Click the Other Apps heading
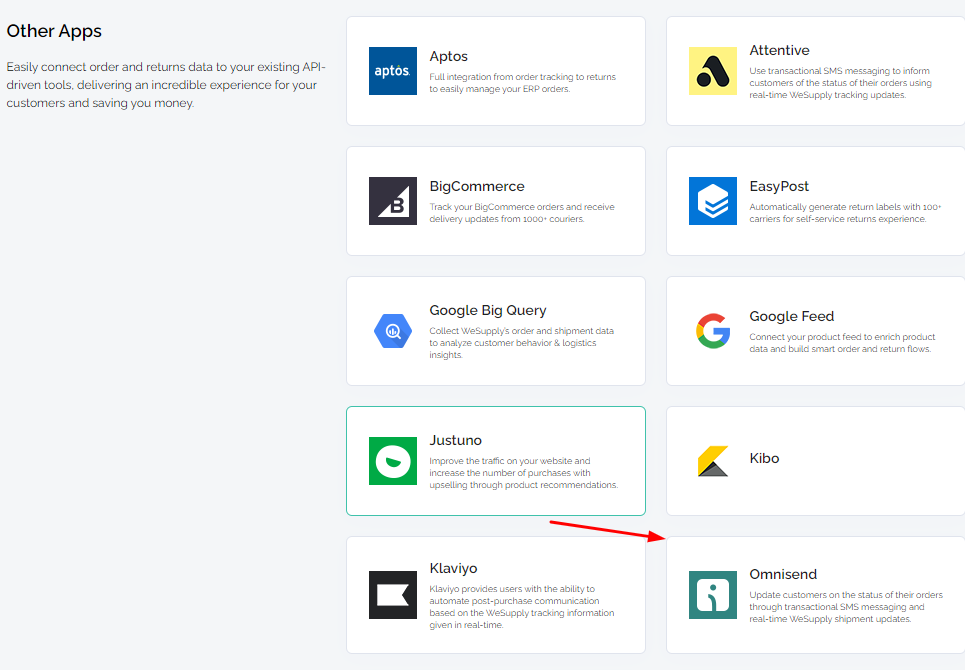The image size is (965, 670). tap(54, 31)
